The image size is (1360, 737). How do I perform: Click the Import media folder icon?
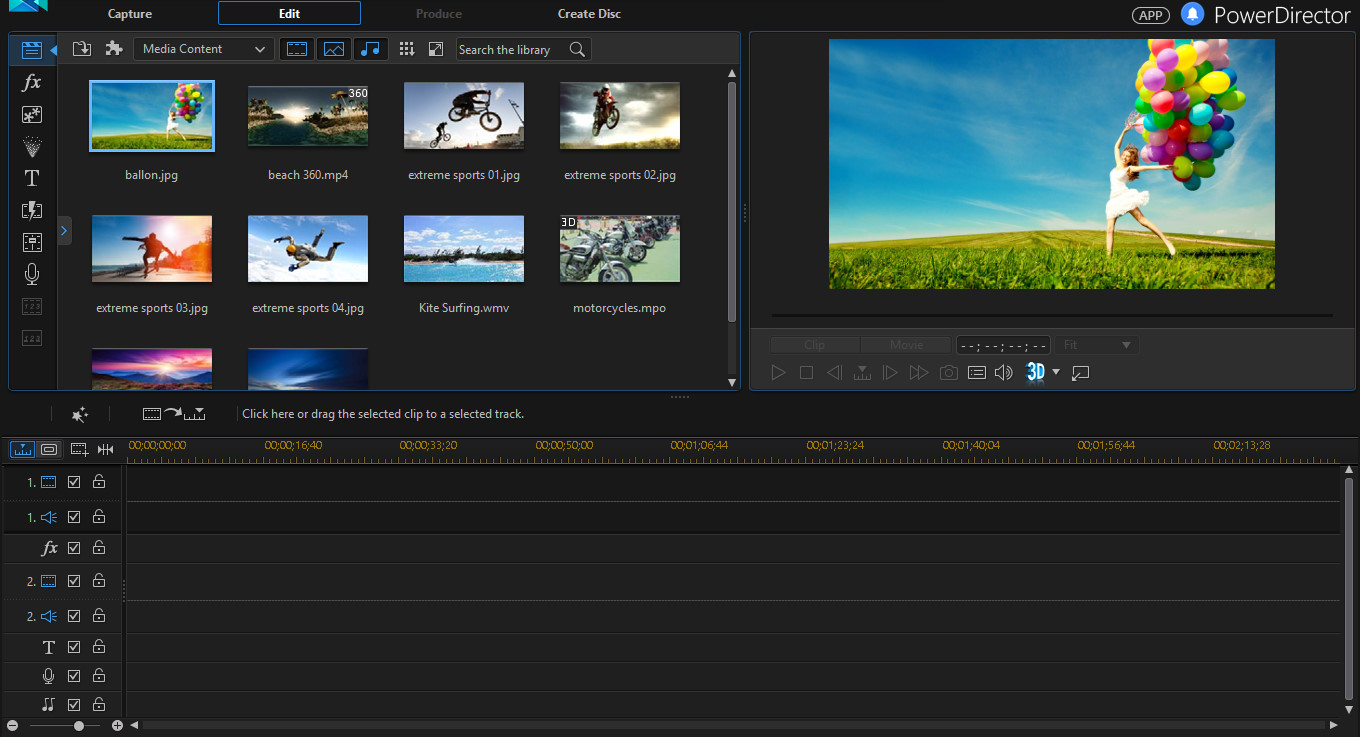click(82, 49)
